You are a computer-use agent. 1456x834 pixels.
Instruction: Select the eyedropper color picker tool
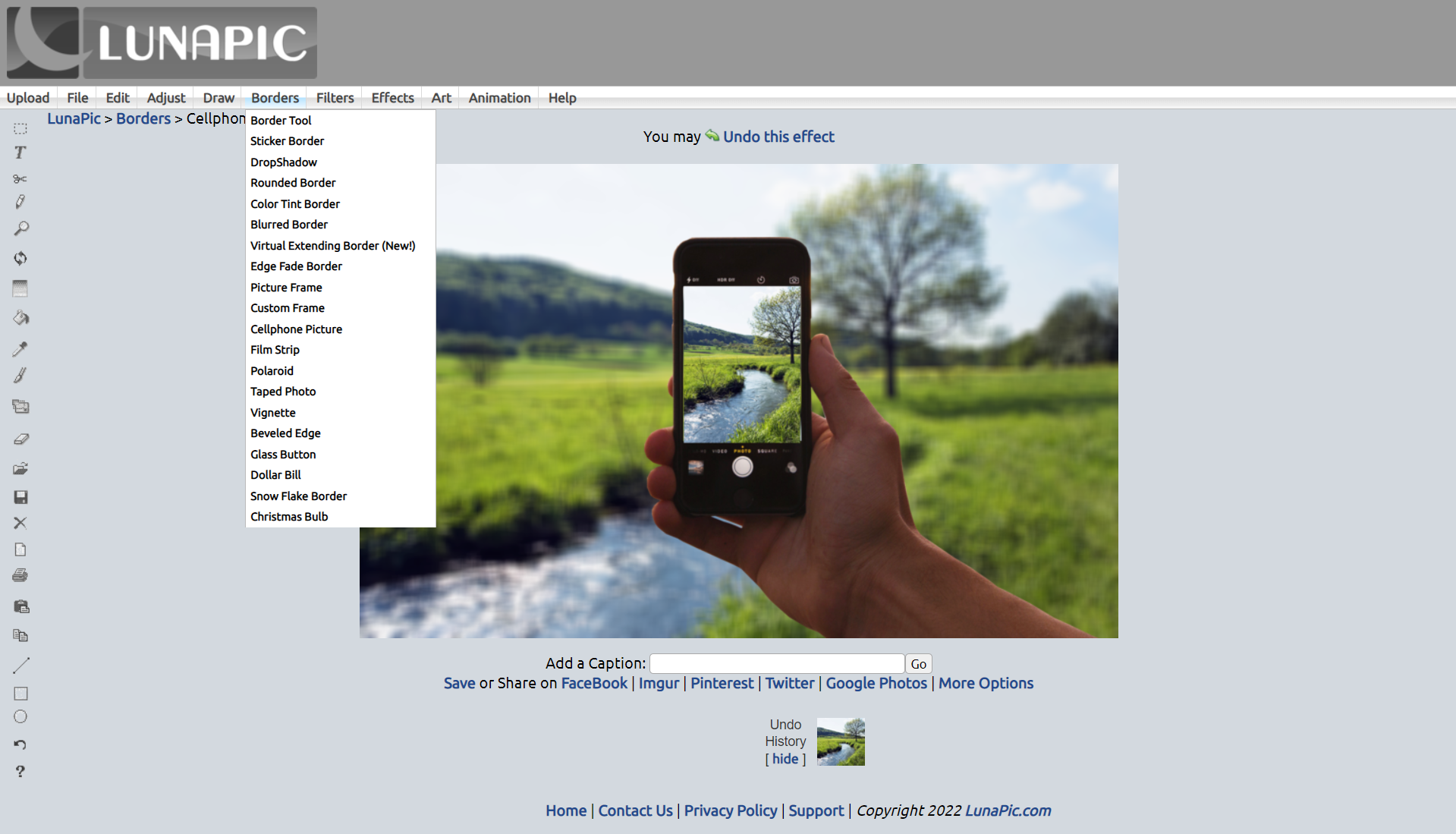coord(20,349)
